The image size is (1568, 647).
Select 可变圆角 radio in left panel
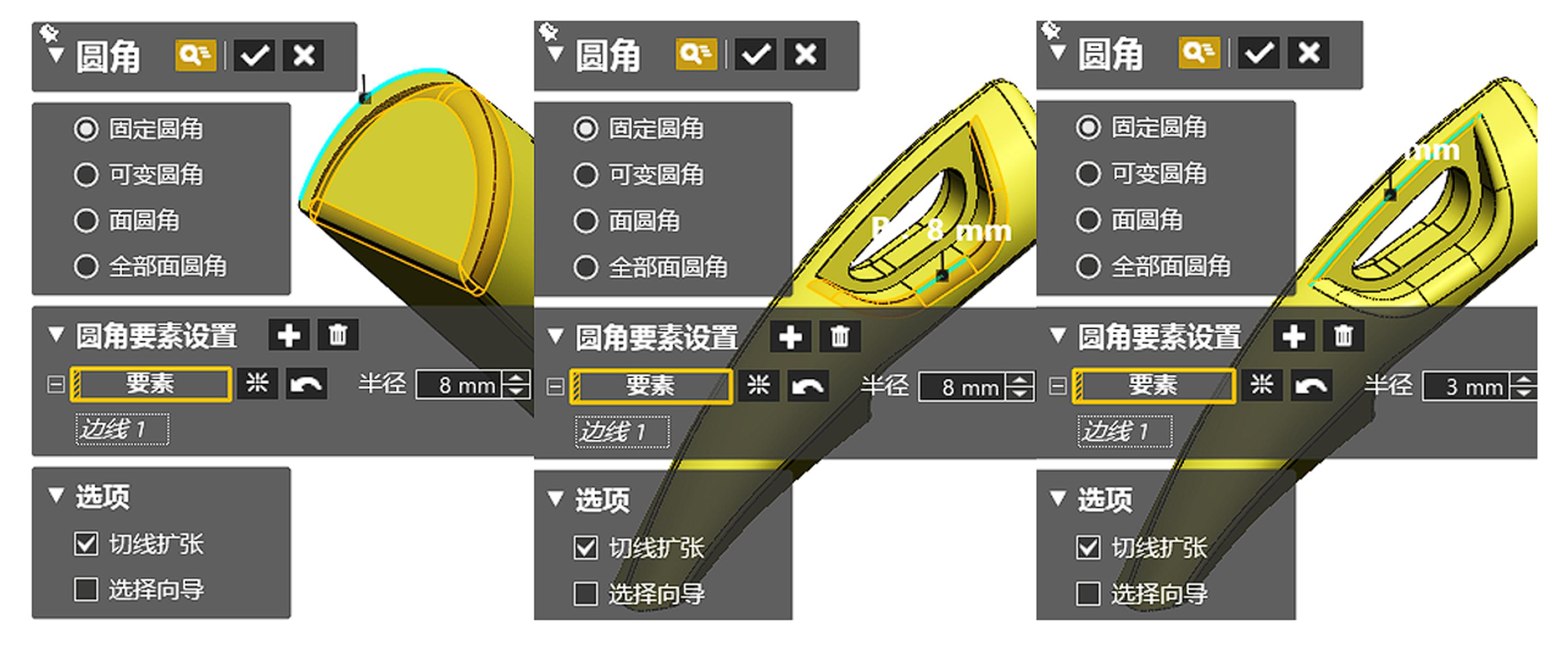click(86, 175)
